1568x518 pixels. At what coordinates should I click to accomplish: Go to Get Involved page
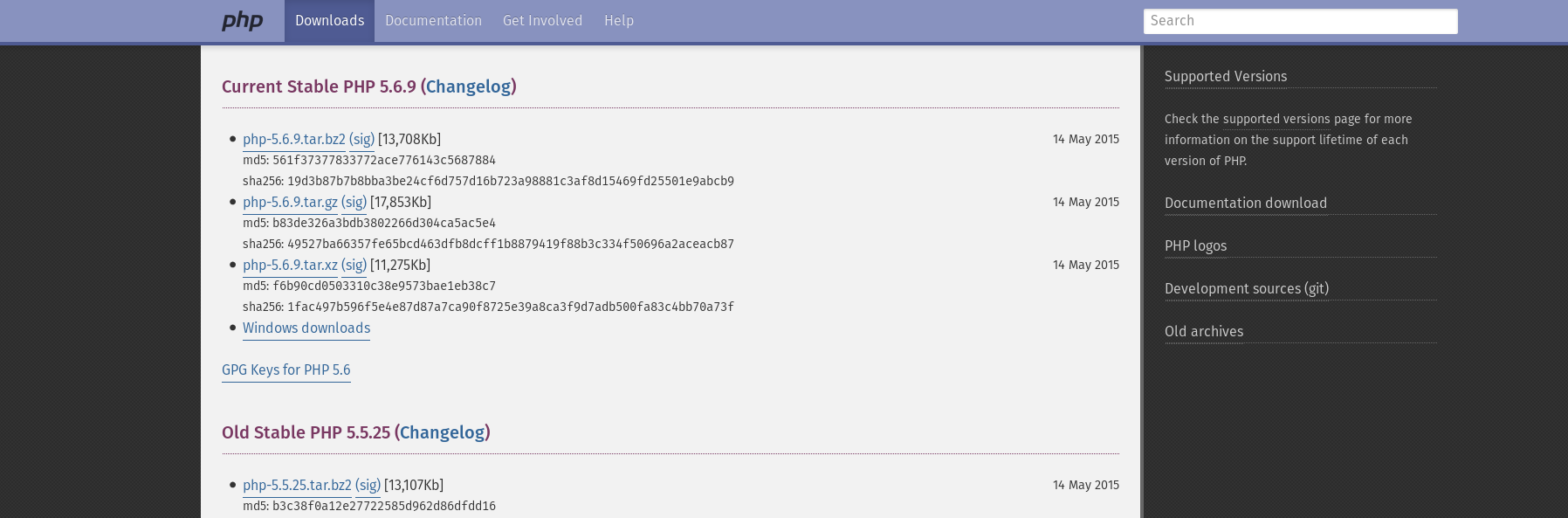(542, 21)
